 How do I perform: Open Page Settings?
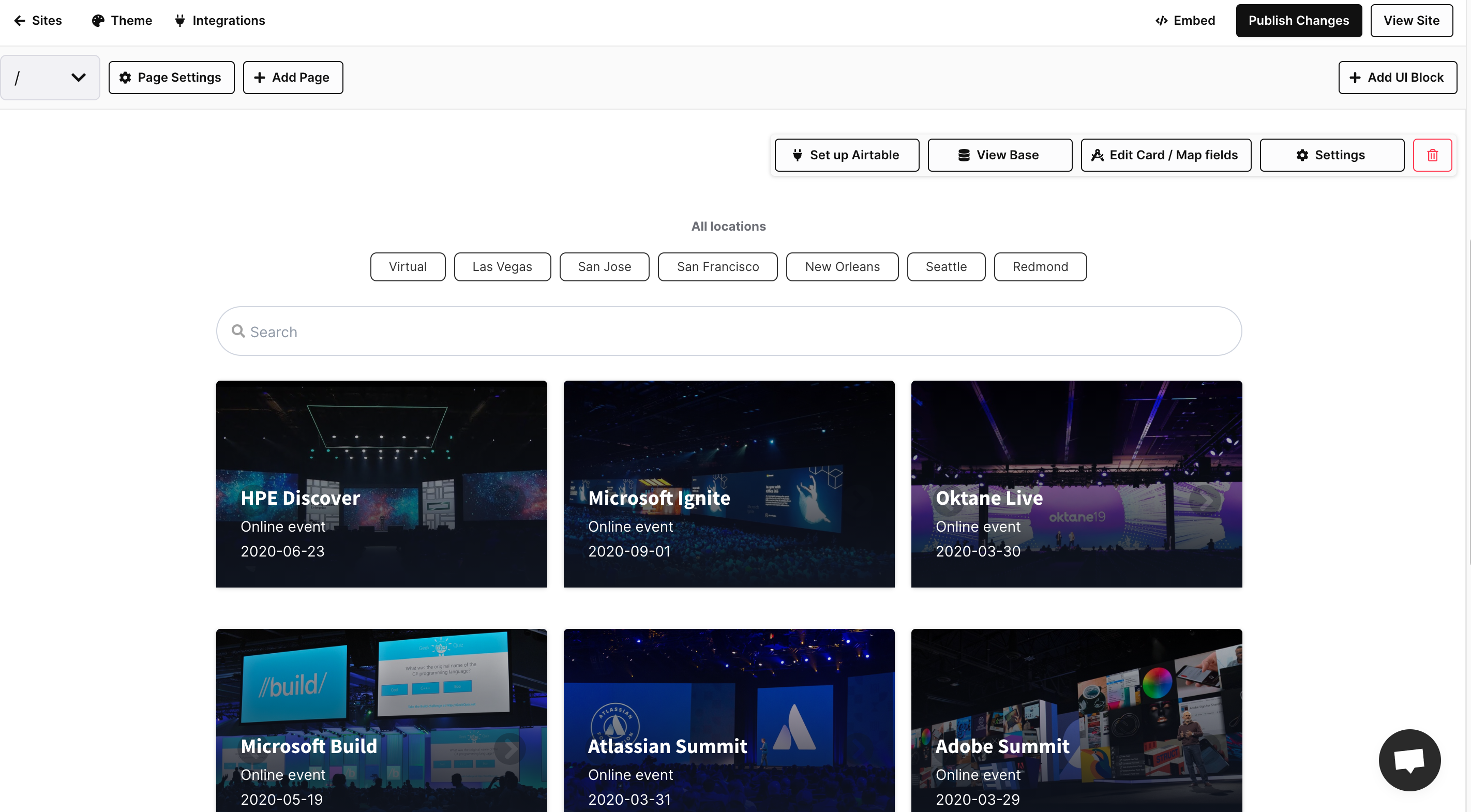171,77
